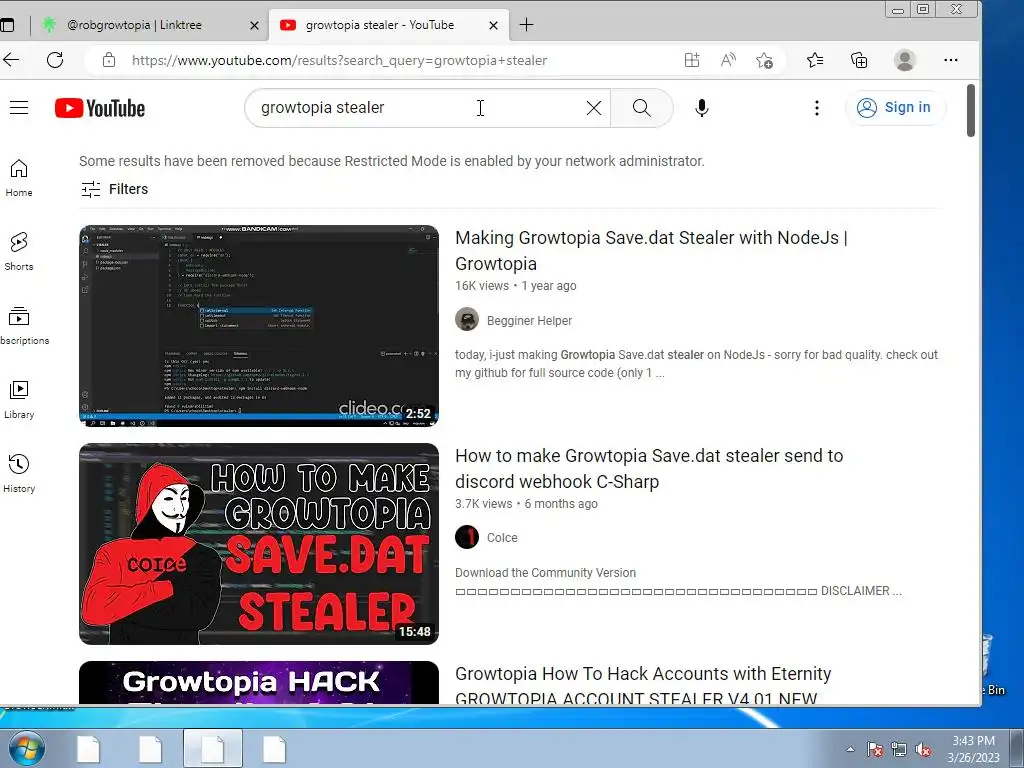Screen dimensions: 1024x768
Task: Click the network tray icon
Action: 899,750
